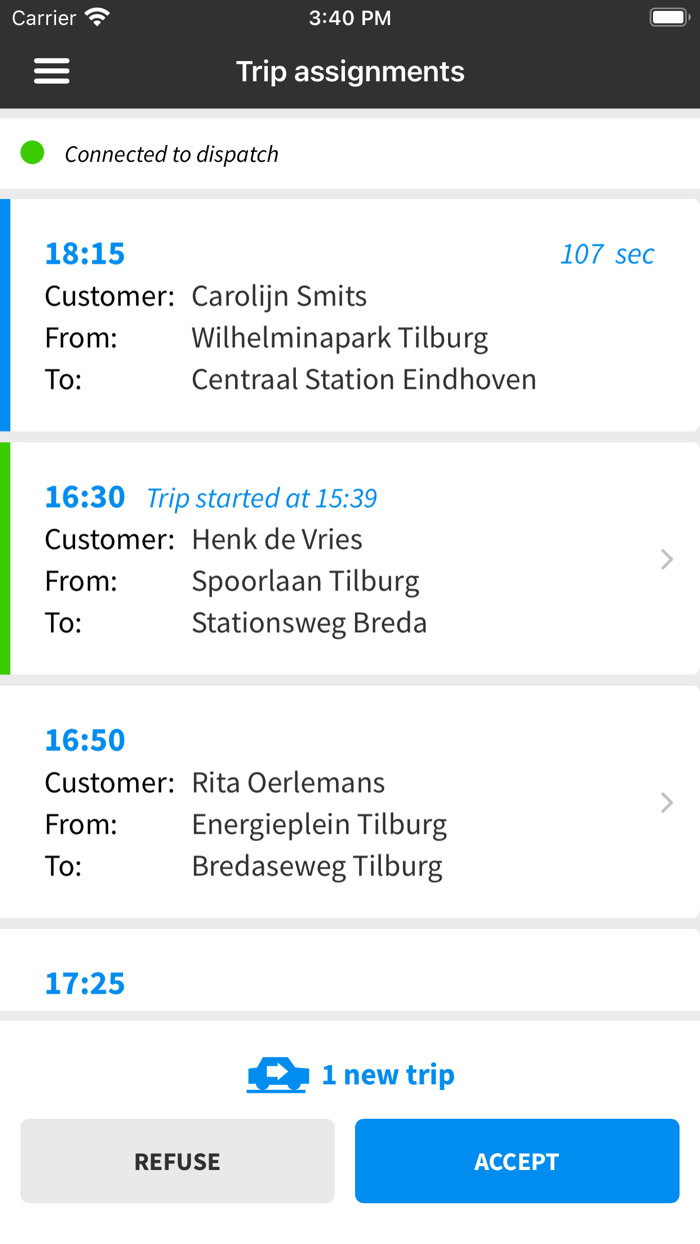This screenshot has width=700, height=1244.
Task: Tap the Trip assignments title
Action: coord(350,72)
